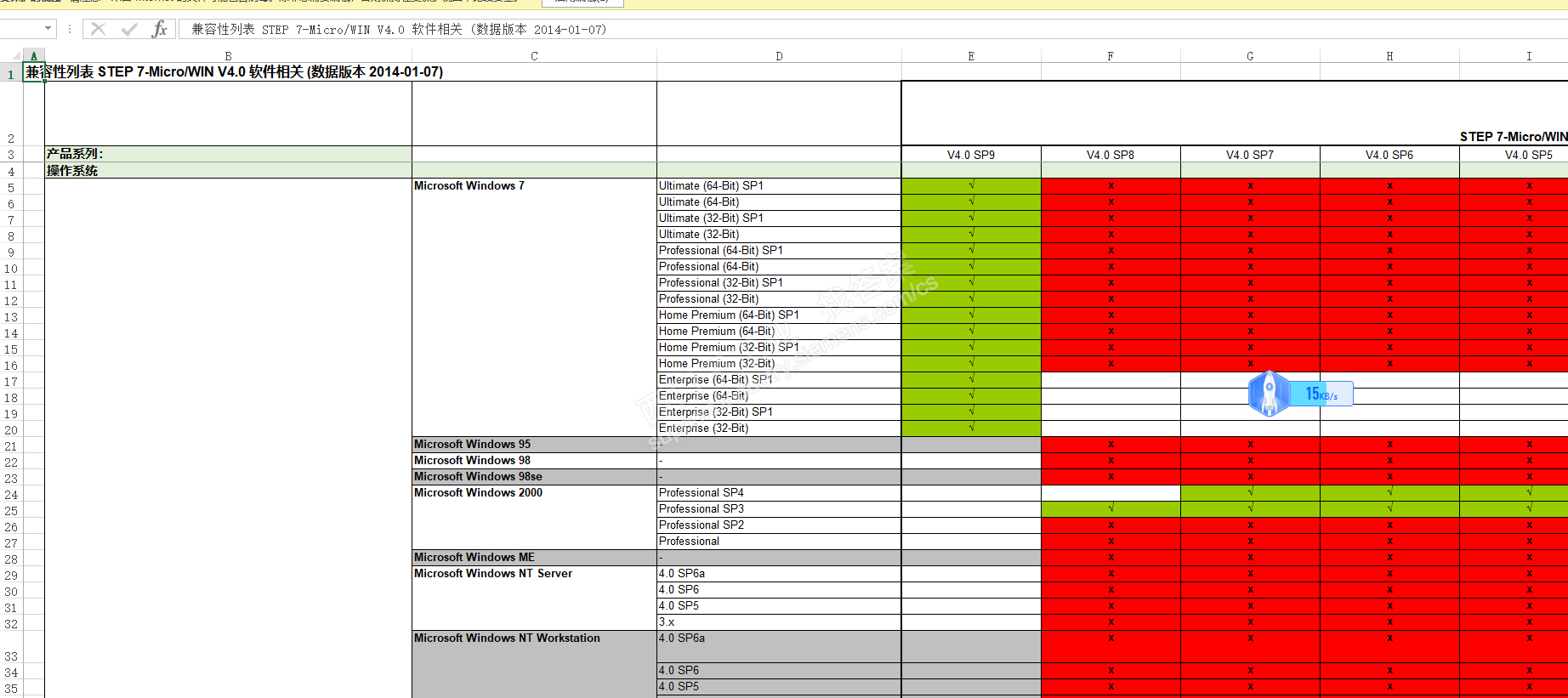Select the 产品系列: cell
The width and height of the screenshot is (1568, 698).
(x=228, y=154)
